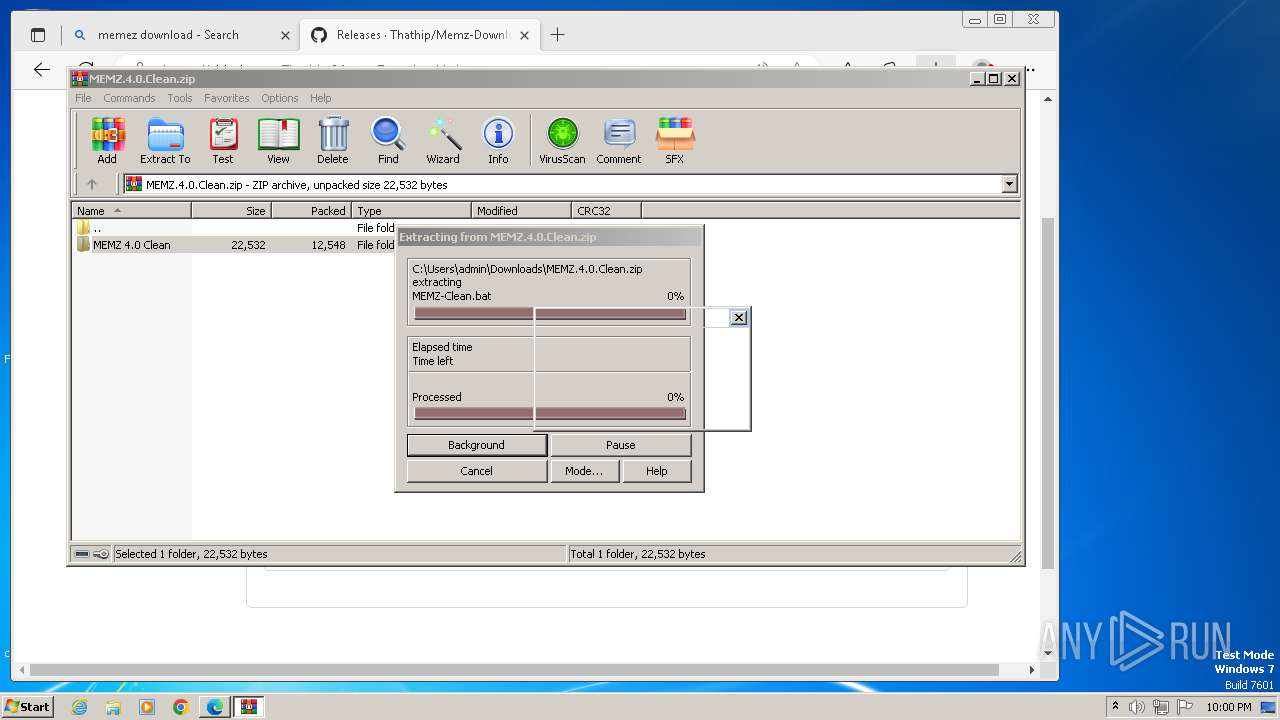
Task: Click Help in the extracting dialog
Action: (656, 471)
